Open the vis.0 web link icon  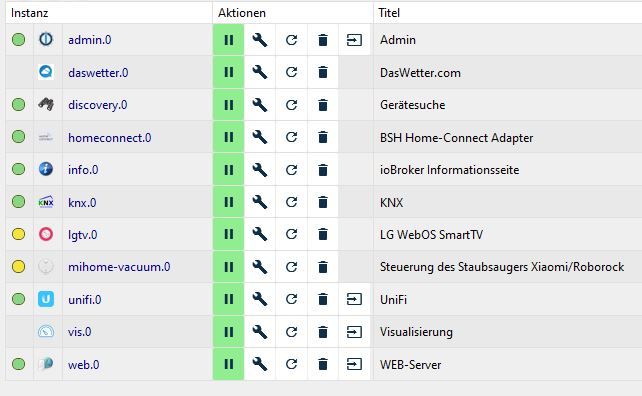[x=354, y=332]
